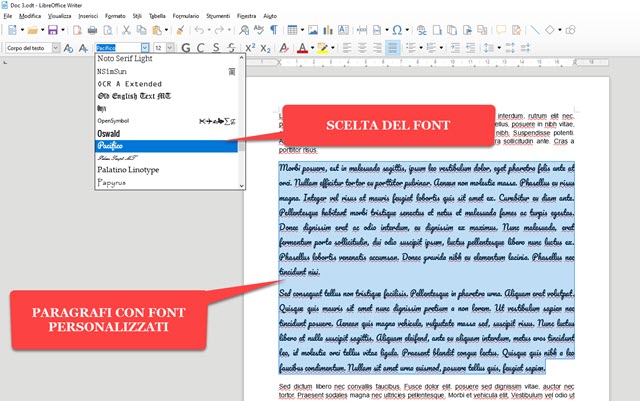640x401 pixels.
Task: Apply yellow highlighting color marker
Action: point(322,48)
